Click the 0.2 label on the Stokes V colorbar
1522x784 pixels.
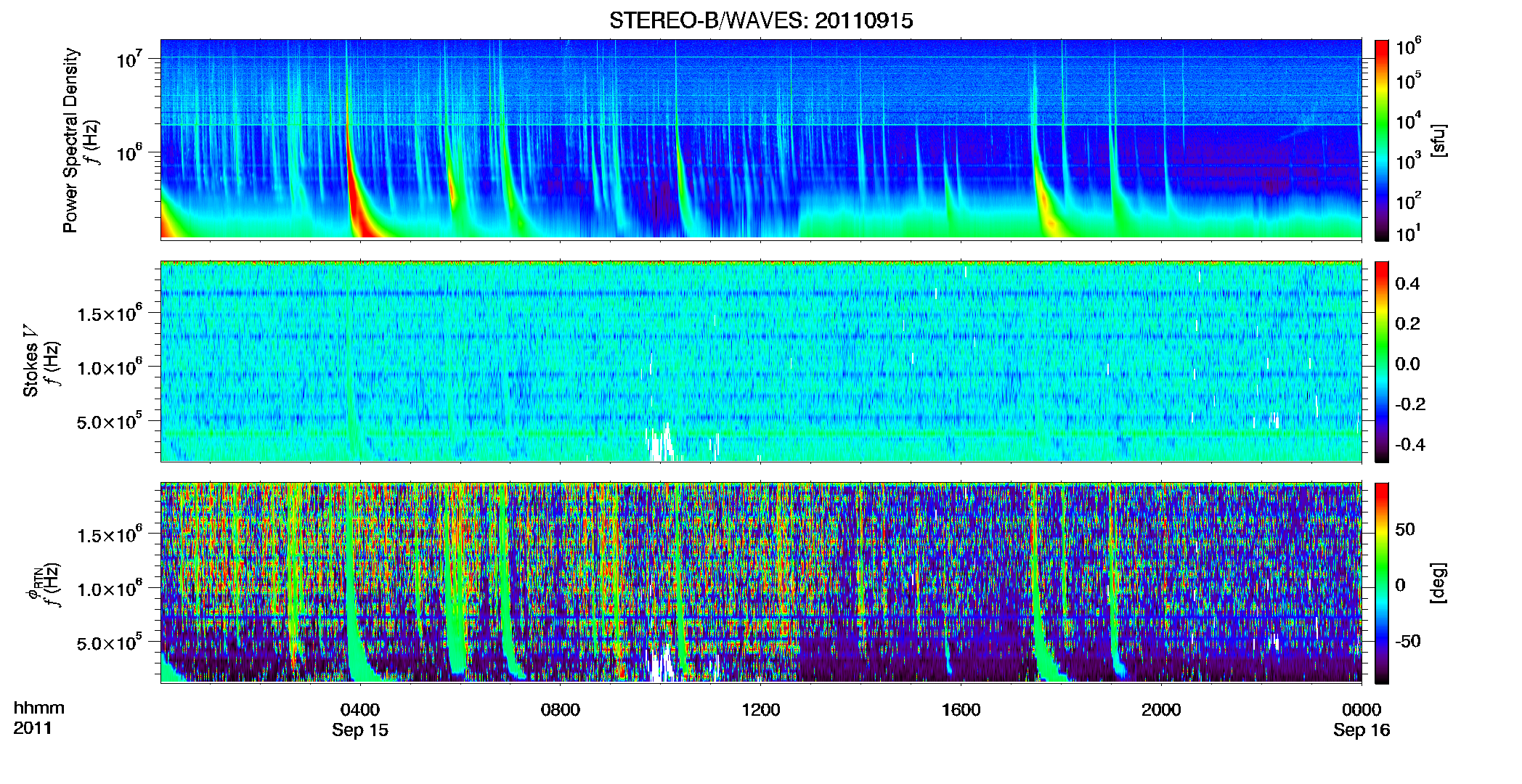[x=1407, y=324]
